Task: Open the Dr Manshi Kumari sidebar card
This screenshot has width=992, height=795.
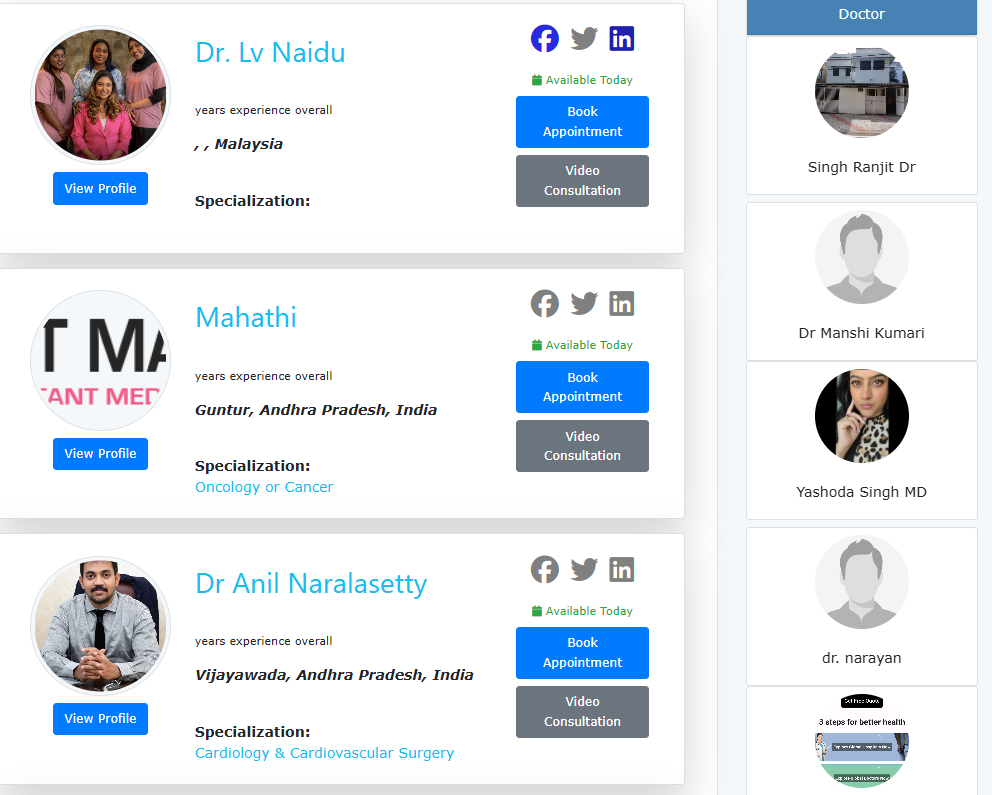Action: point(862,281)
